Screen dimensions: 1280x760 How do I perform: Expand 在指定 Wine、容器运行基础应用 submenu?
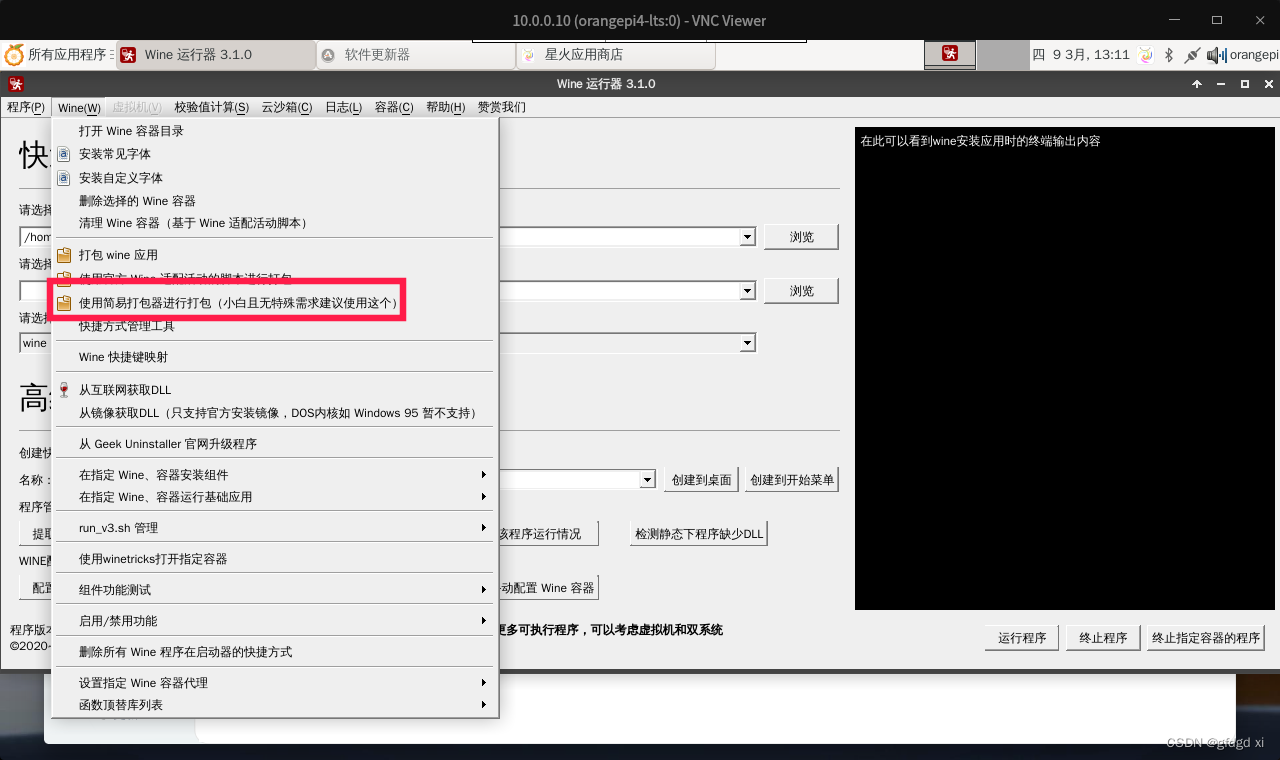tap(275, 497)
